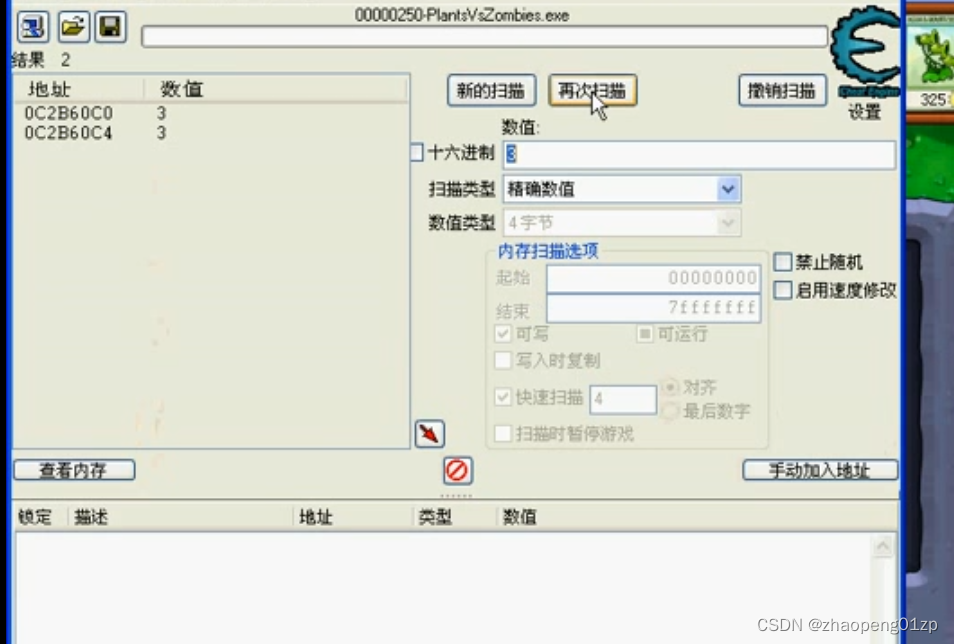Start a 新的扫描 new scan

490,90
